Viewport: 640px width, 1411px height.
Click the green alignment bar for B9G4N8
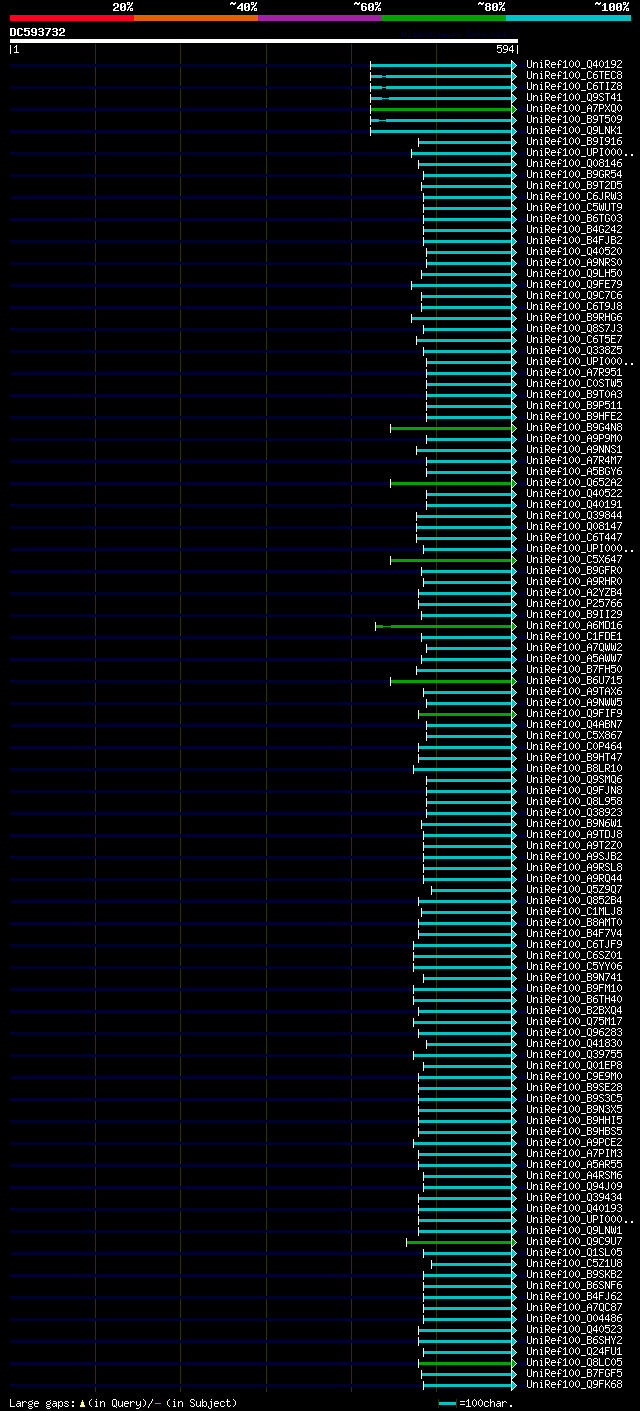tap(453, 427)
